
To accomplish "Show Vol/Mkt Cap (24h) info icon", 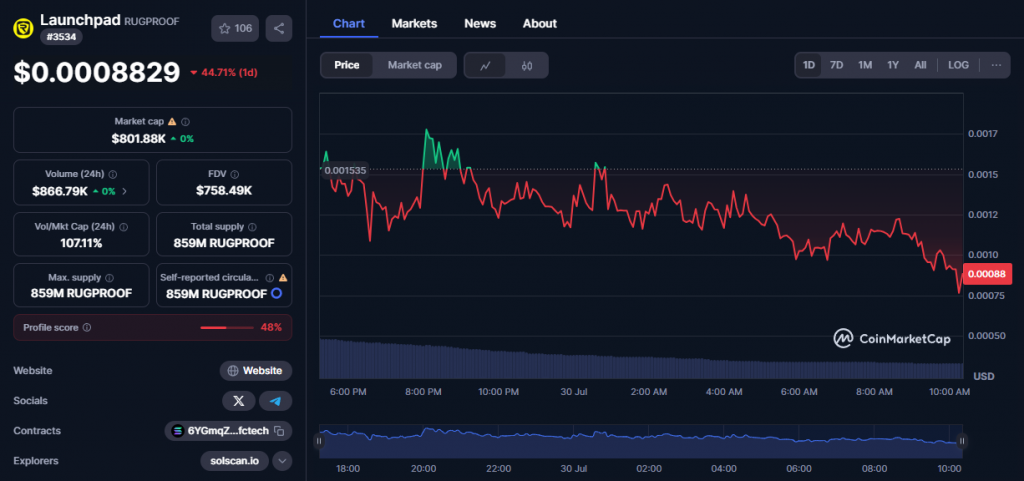I will [123, 226].
